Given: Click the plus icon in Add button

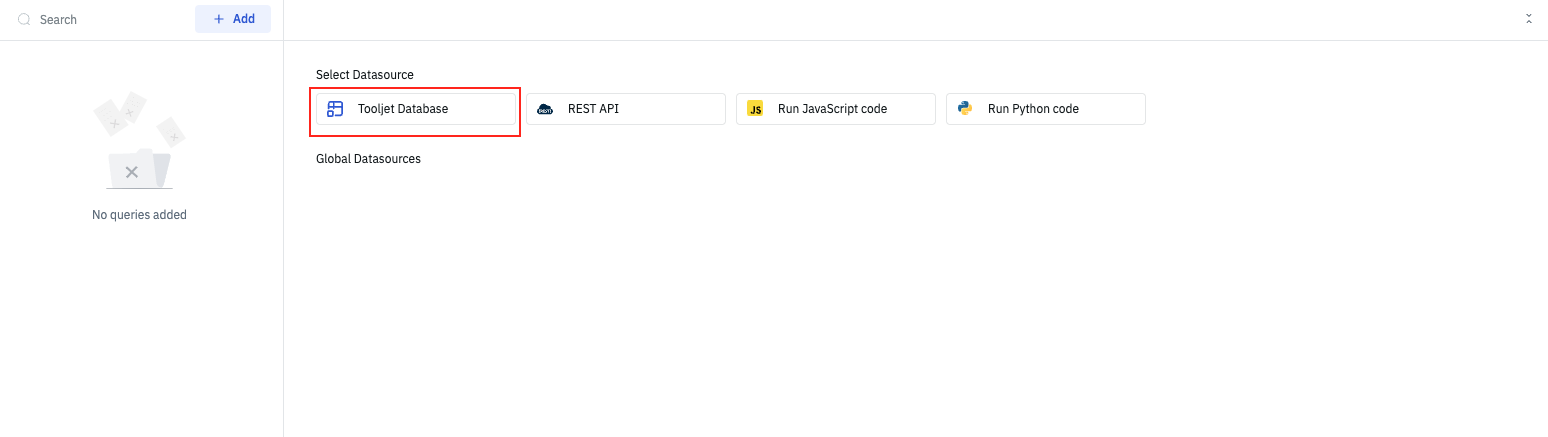Looking at the screenshot, I should click(219, 19).
